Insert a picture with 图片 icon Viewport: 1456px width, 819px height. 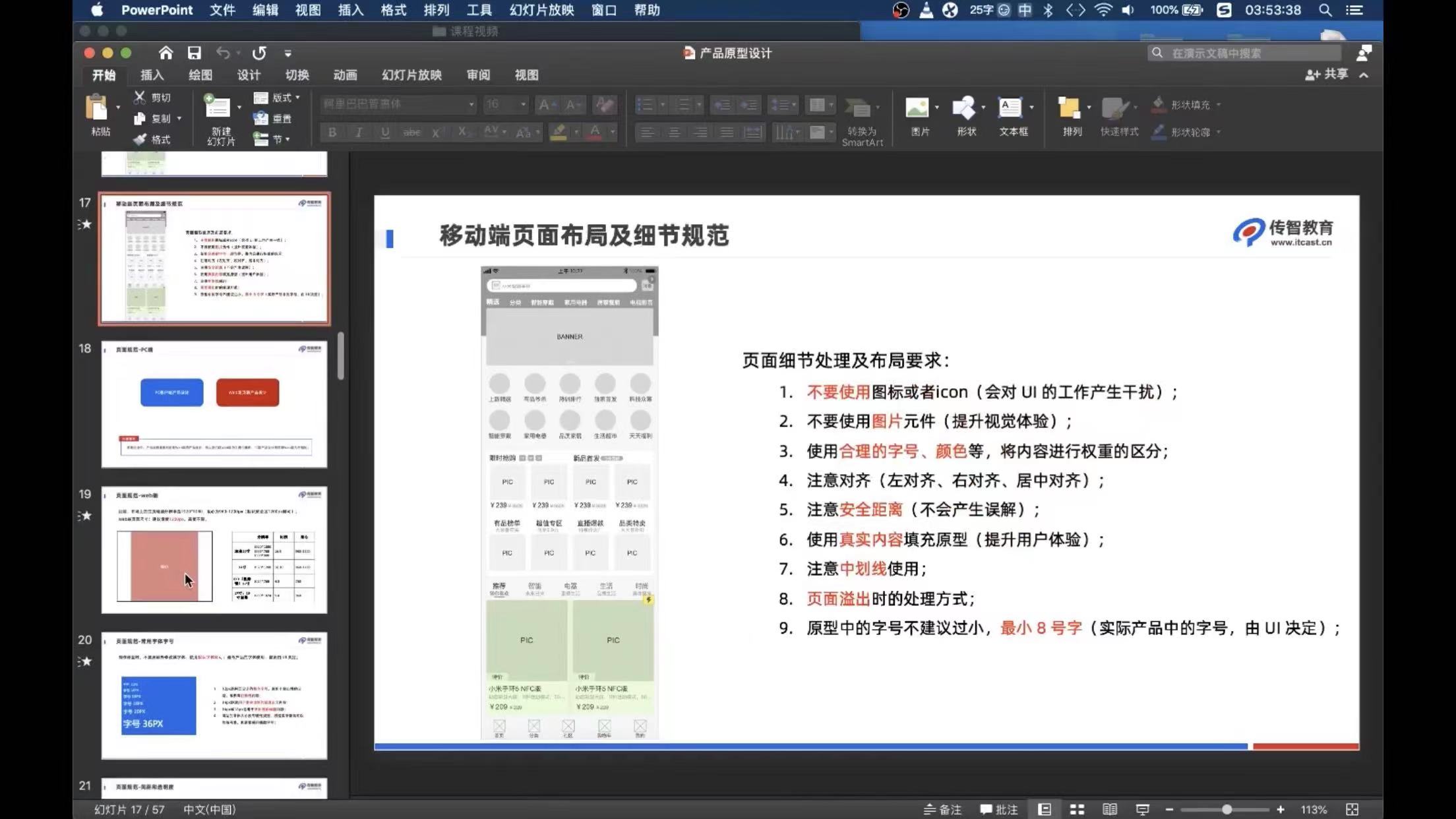point(917,108)
